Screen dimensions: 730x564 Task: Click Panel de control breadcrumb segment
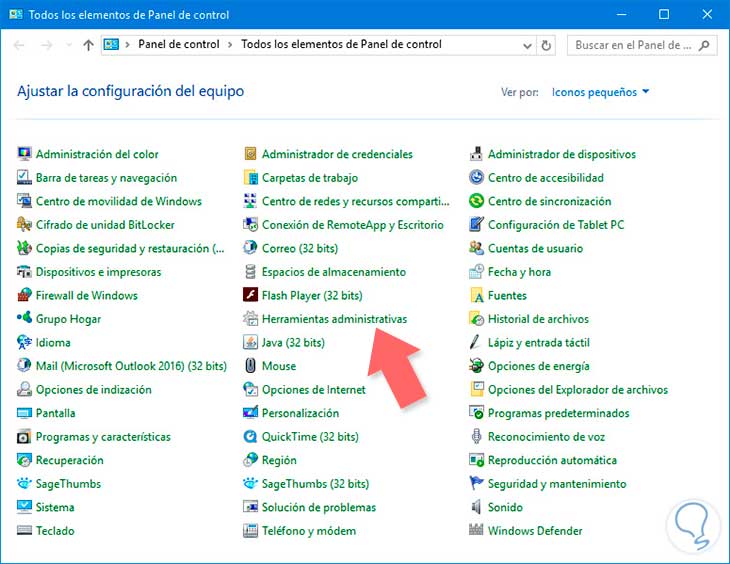[x=179, y=44]
